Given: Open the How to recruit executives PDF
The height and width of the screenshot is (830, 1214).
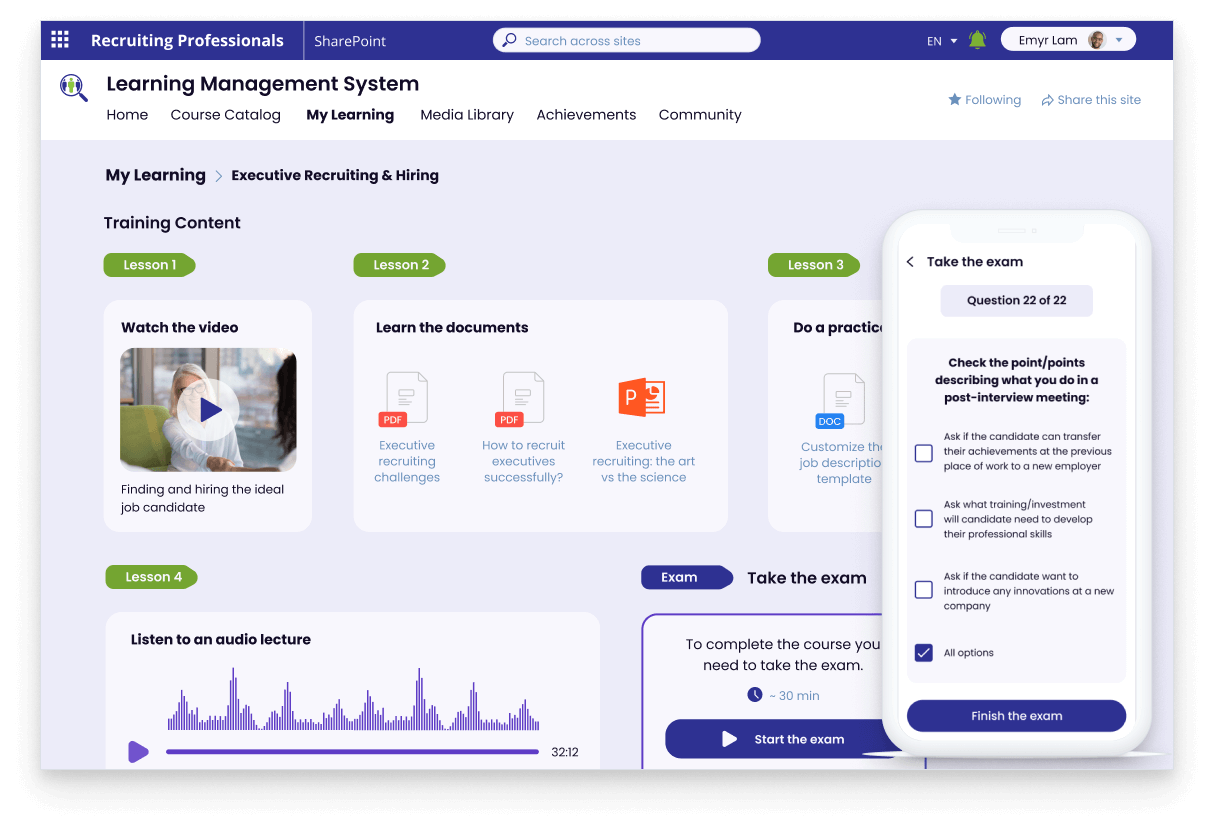Looking at the screenshot, I should (522, 399).
